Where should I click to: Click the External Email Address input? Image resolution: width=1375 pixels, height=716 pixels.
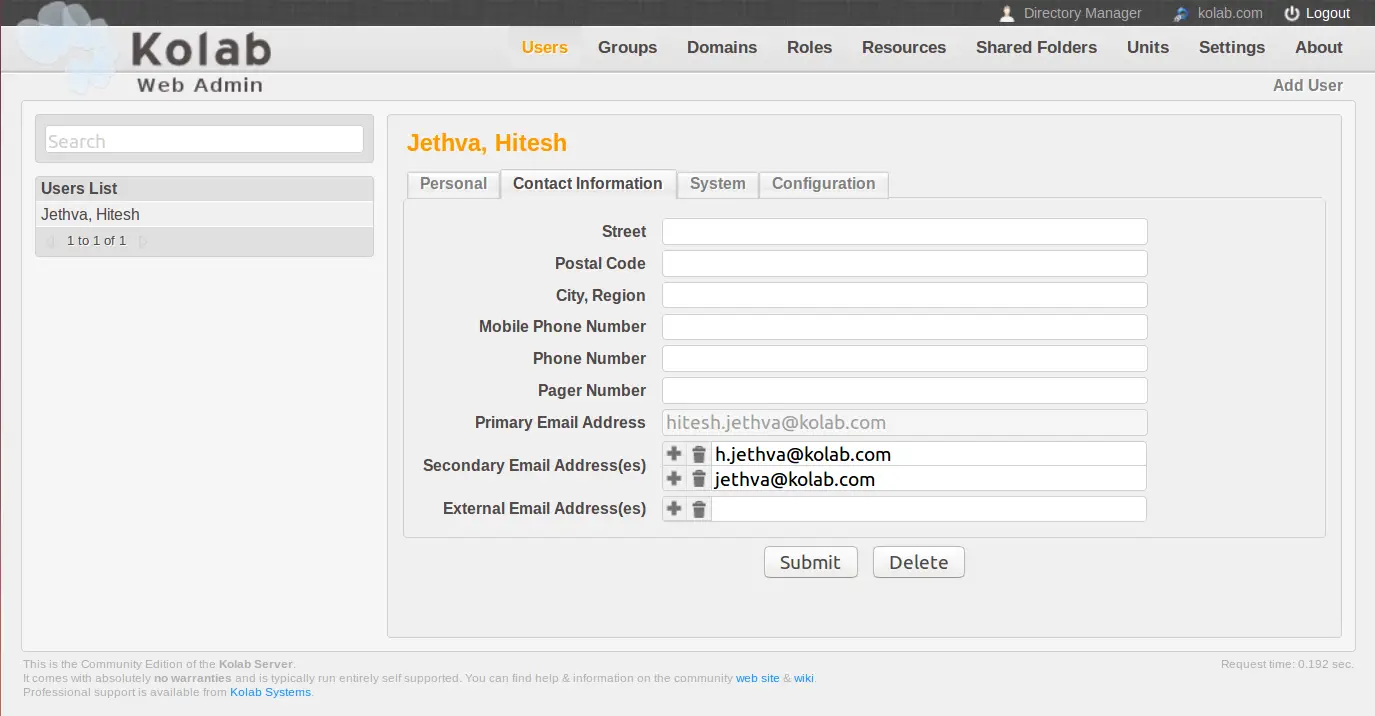928,509
